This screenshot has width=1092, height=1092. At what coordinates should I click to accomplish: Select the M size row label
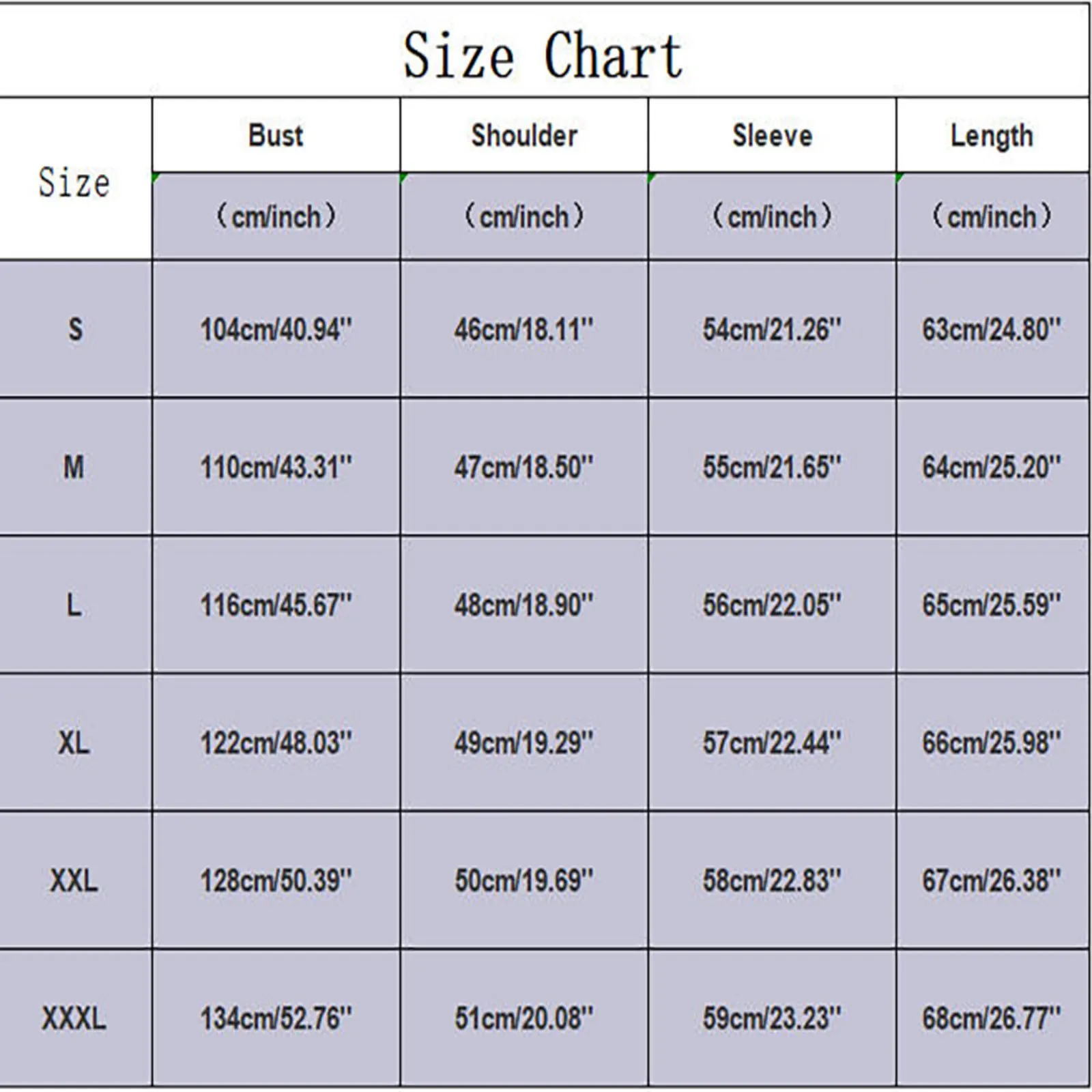(x=74, y=468)
